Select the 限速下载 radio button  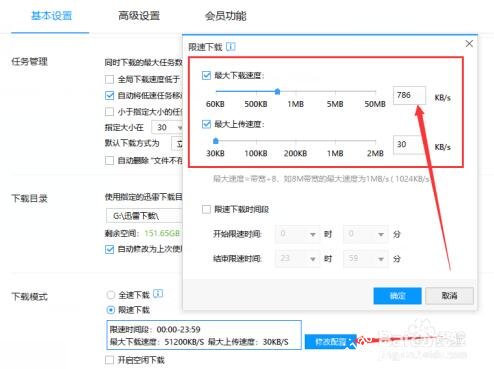(110, 310)
